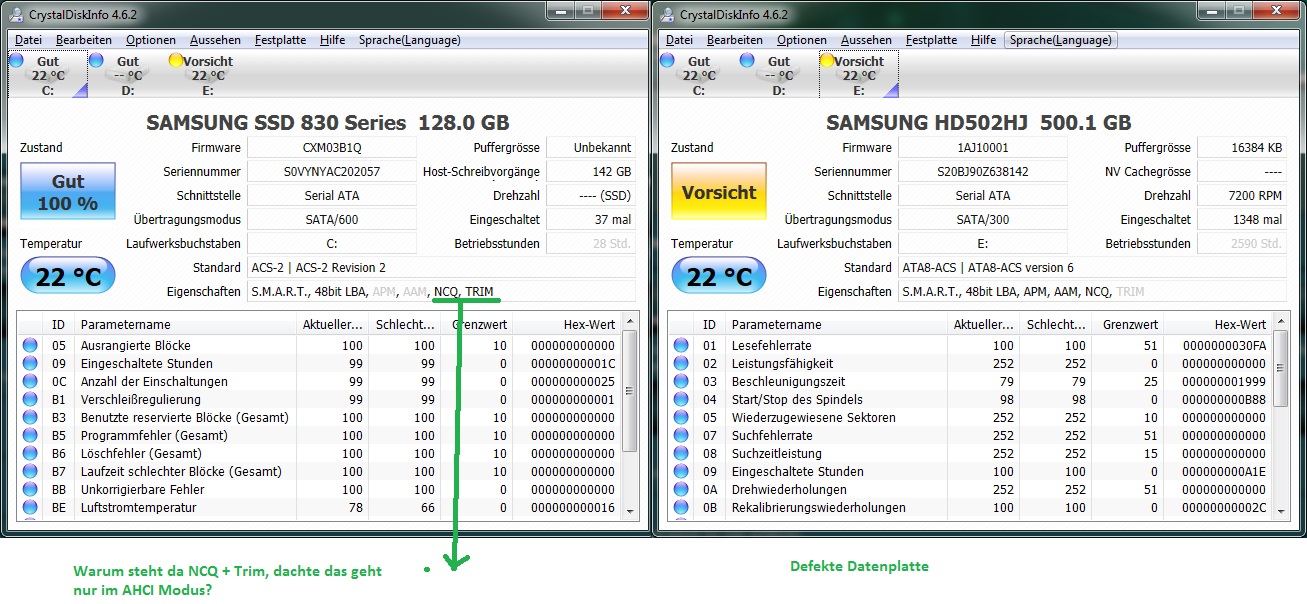This screenshot has width=1307, height=604.
Task: Click status icon of Rekalibrierungswiederholungen row
Action: pyautogui.click(x=681, y=507)
